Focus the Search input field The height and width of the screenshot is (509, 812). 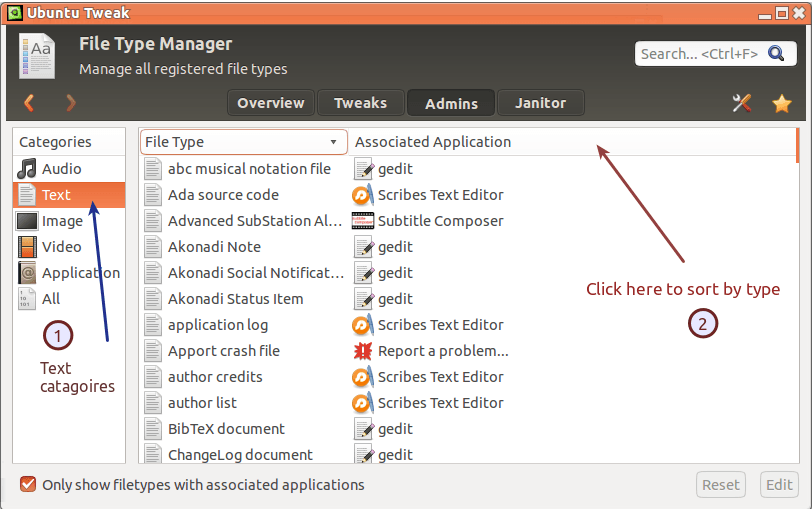point(714,53)
